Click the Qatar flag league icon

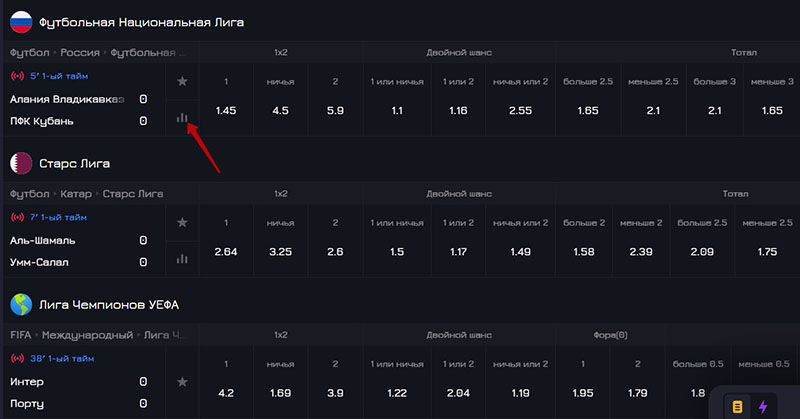click(x=20, y=162)
